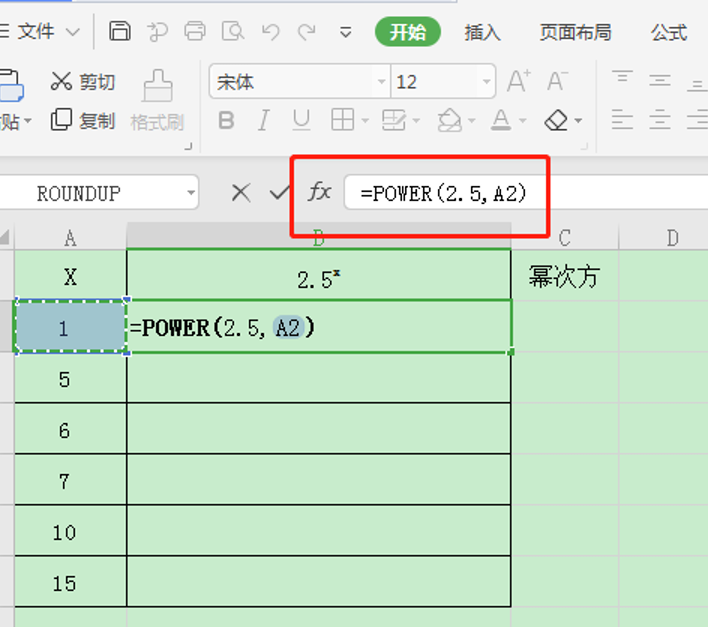The height and width of the screenshot is (627, 708).
Task: Switch to the 开始 tab
Action: (408, 32)
